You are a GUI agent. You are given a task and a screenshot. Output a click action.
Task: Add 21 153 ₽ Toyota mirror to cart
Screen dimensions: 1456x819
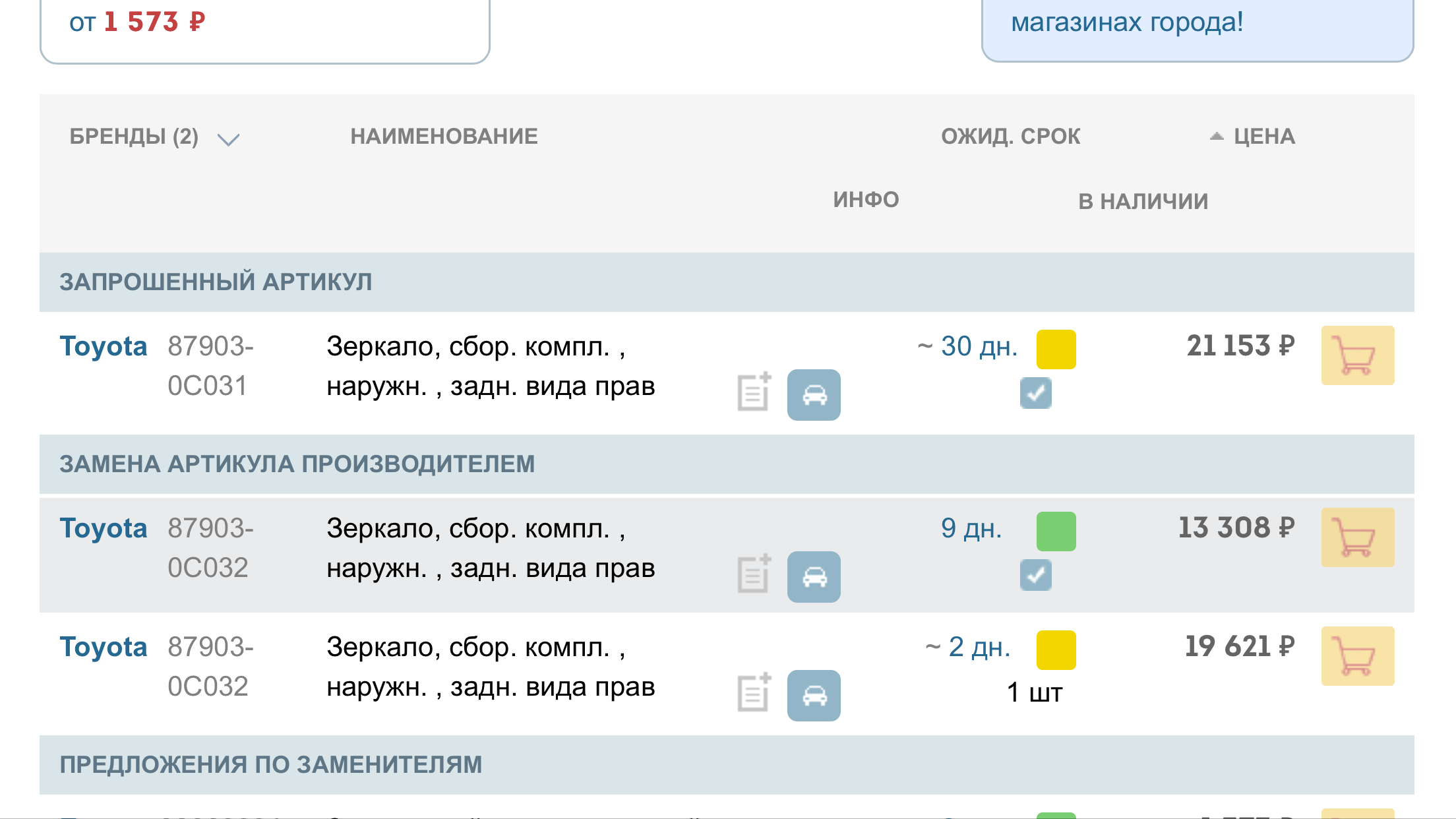[1357, 355]
